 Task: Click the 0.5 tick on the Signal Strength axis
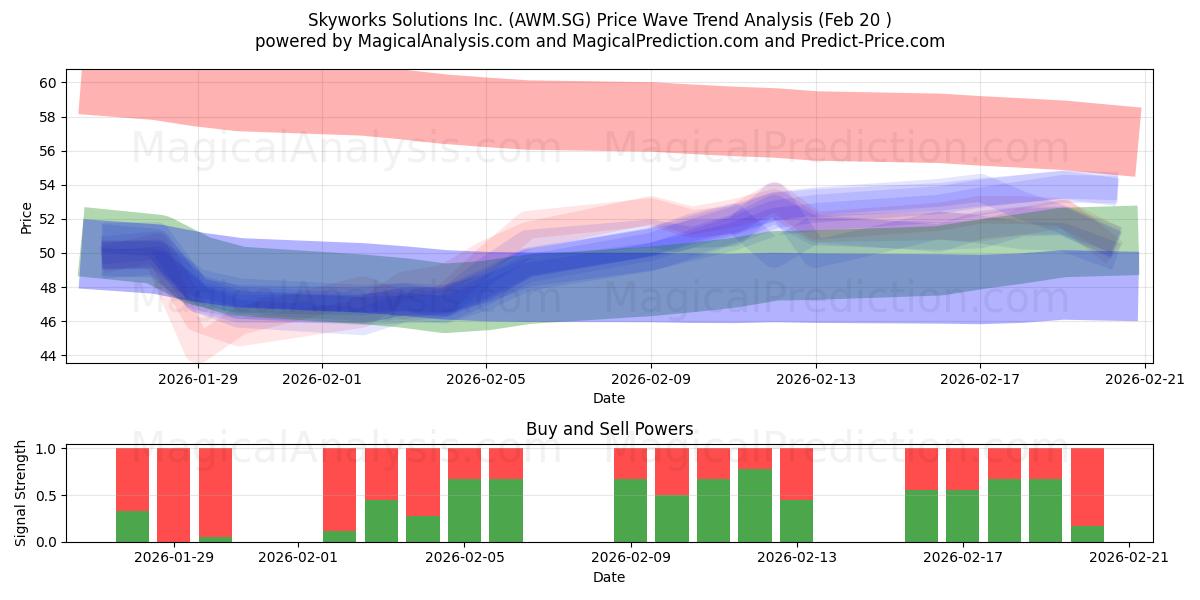[x=48, y=496]
